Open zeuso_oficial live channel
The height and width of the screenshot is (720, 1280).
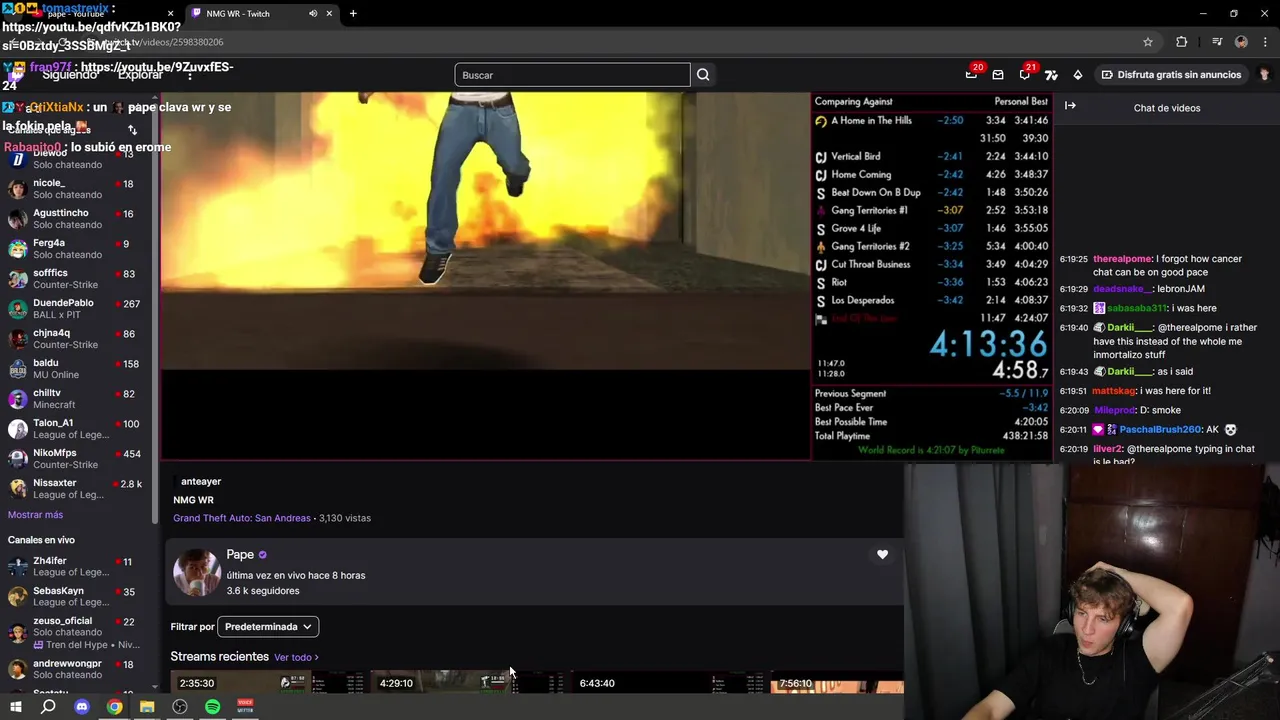click(78, 632)
